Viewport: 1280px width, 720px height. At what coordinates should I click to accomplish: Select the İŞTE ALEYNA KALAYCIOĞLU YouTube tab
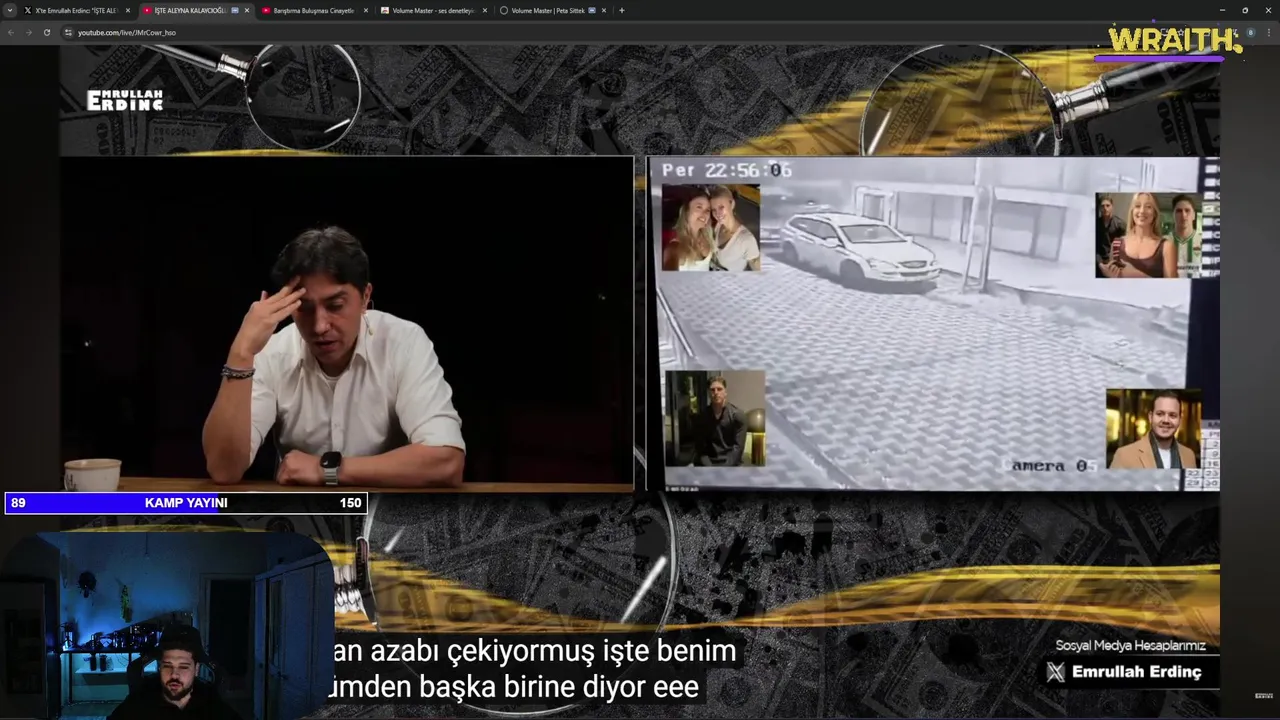(190, 10)
